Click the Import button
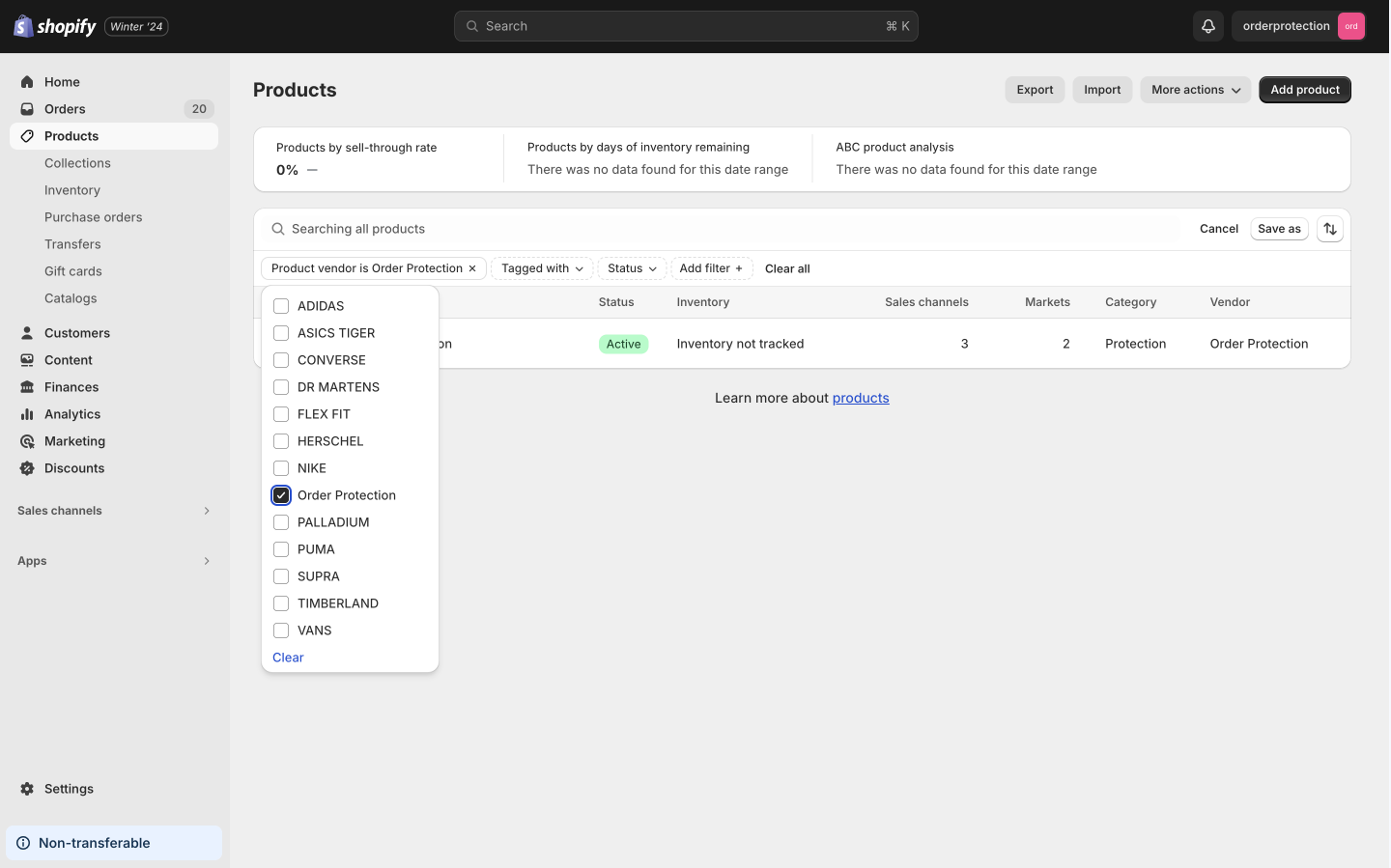Image resolution: width=1391 pixels, height=868 pixels. point(1102,90)
